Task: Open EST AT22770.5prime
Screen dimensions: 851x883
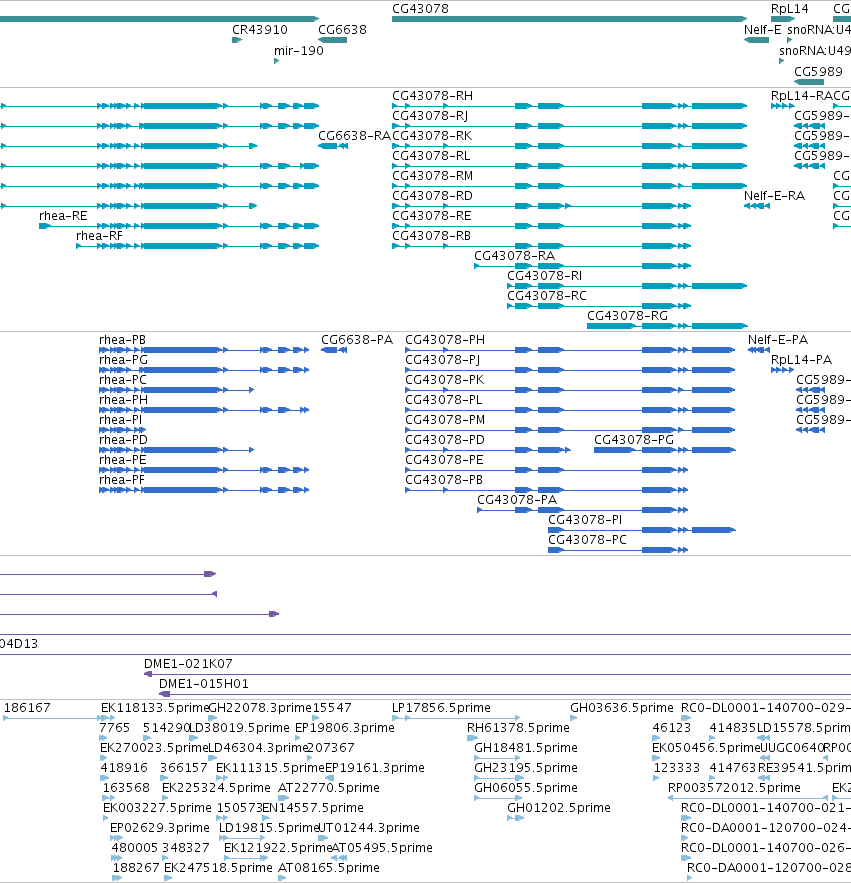Action: [284, 798]
